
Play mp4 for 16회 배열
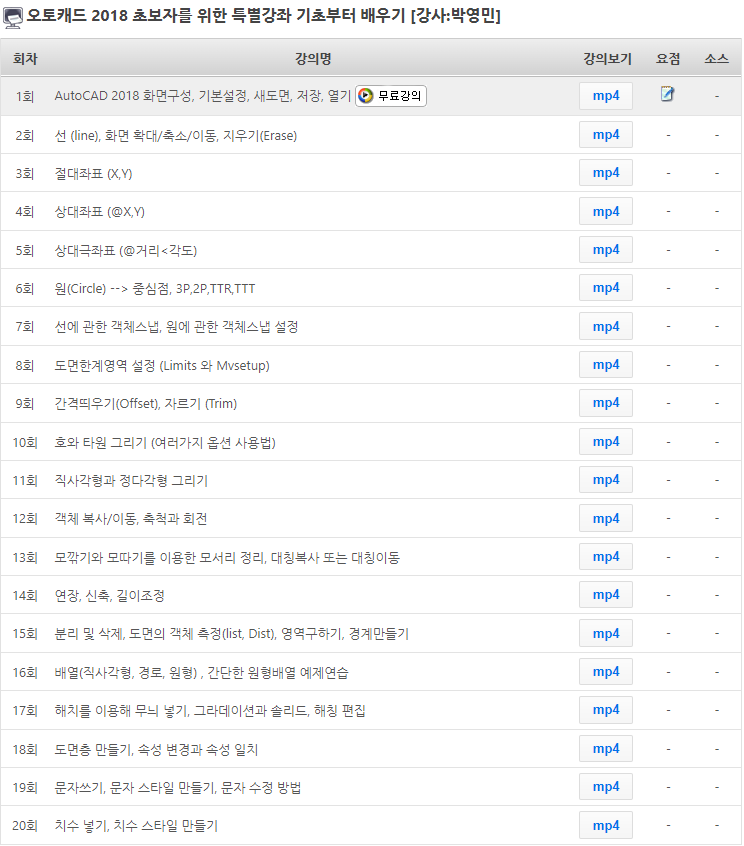coord(606,672)
